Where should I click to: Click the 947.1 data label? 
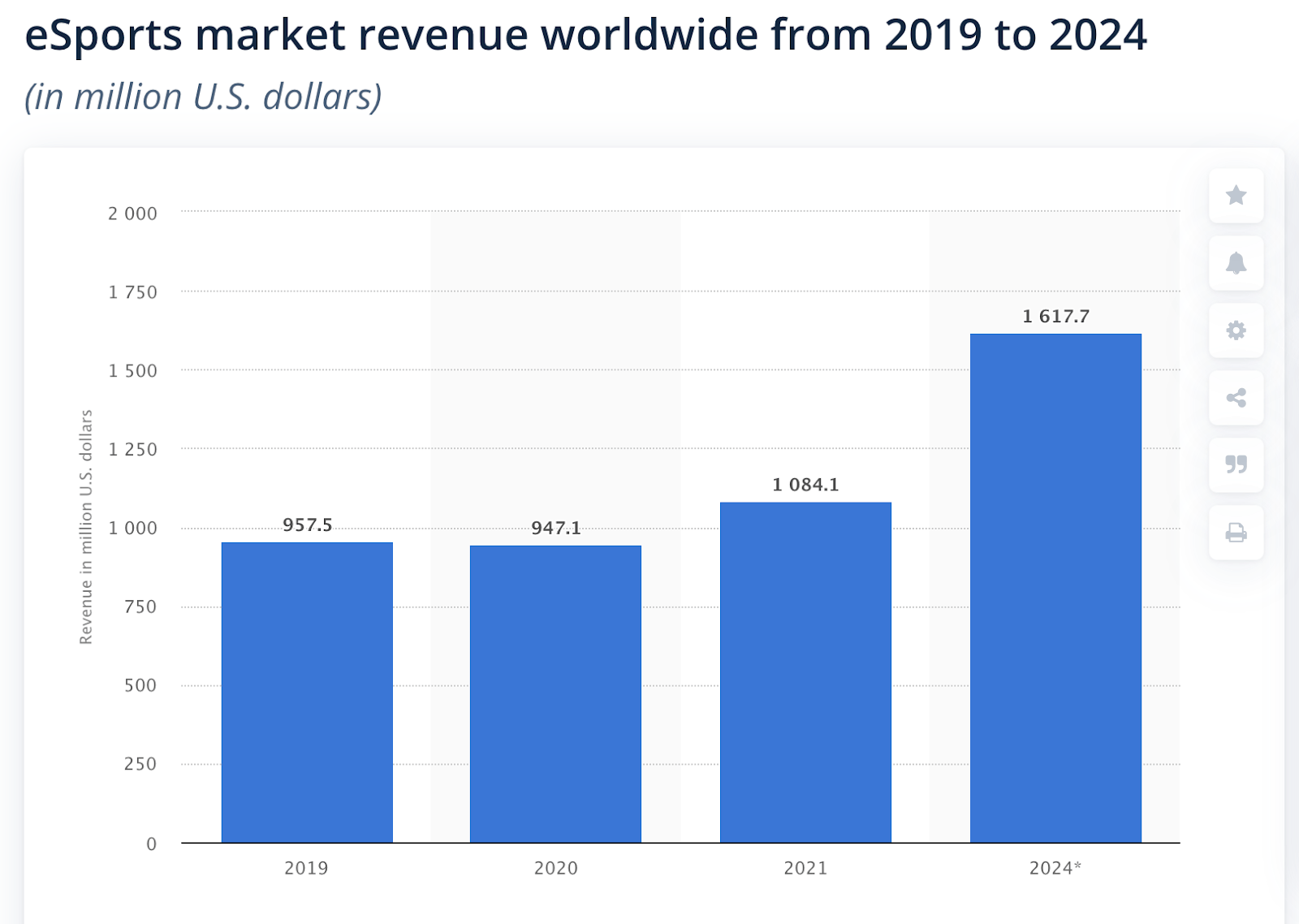pyautogui.click(x=556, y=529)
